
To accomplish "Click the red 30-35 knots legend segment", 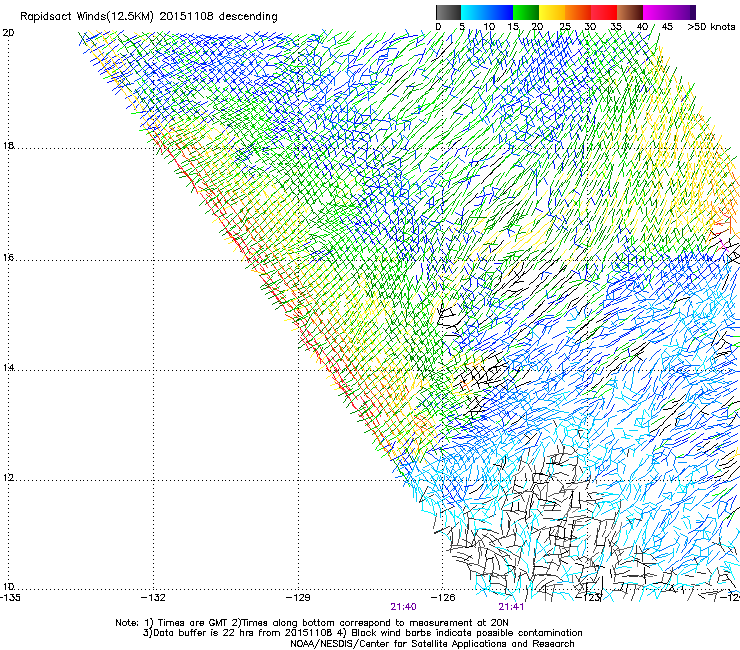I will click(604, 12).
